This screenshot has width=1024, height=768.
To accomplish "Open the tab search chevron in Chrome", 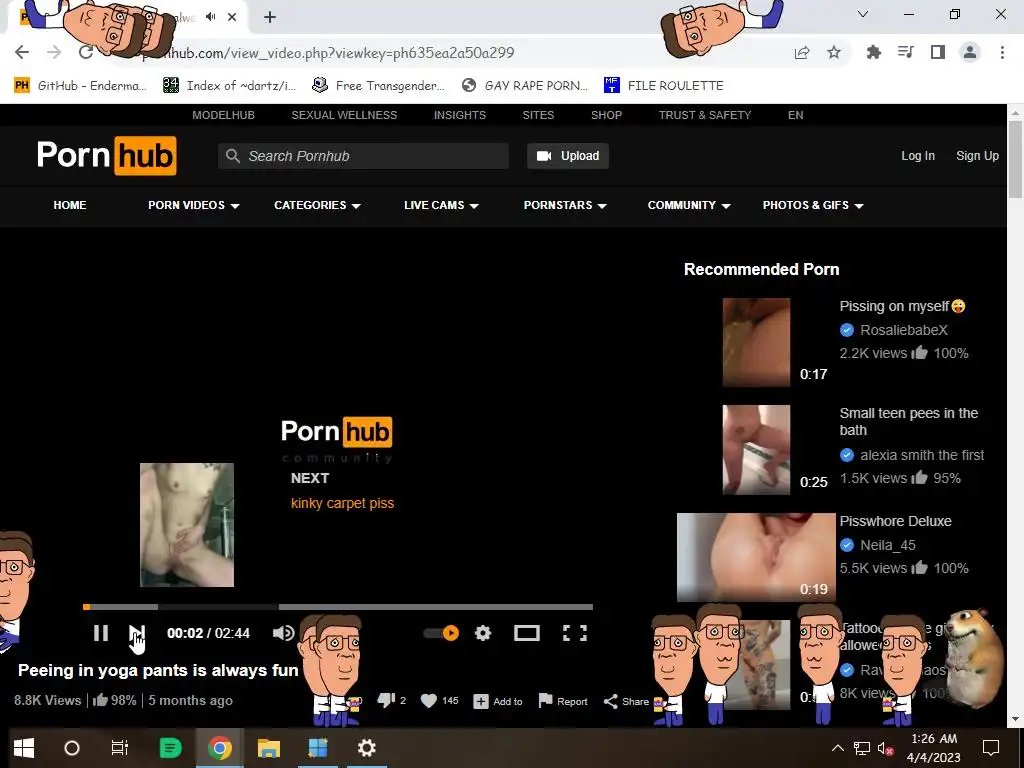I will pyautogui.click(x=863, y=14).
